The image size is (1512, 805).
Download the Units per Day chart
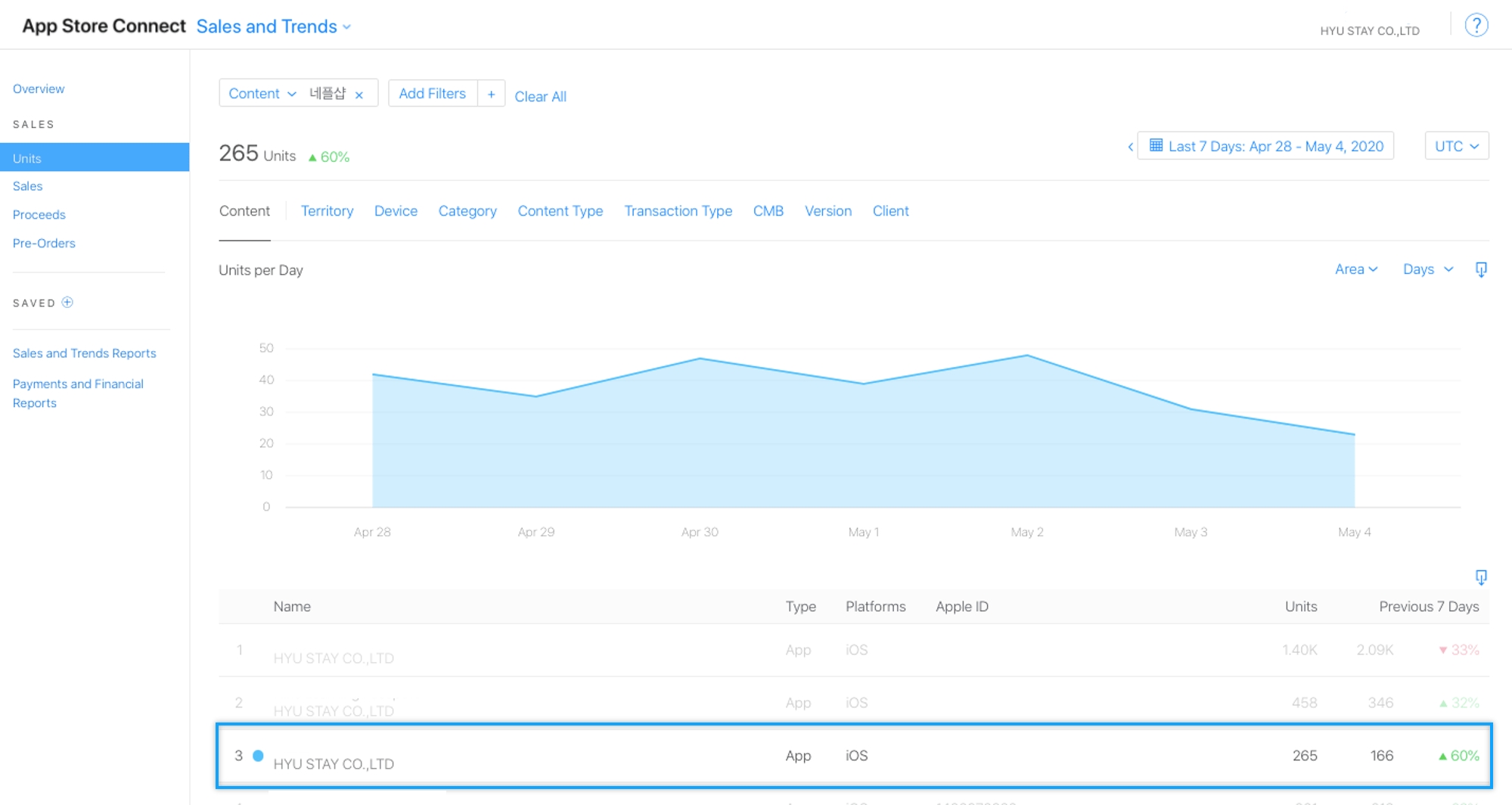[1481, 269]
